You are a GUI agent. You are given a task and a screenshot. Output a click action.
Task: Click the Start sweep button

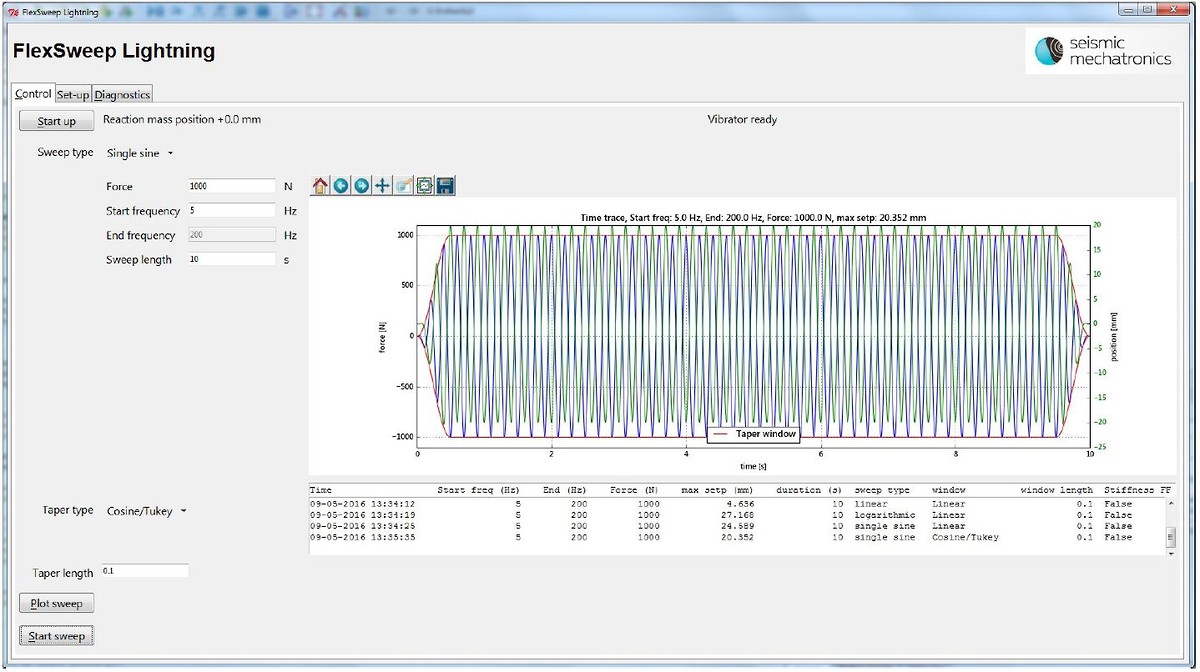coord(57,636)
